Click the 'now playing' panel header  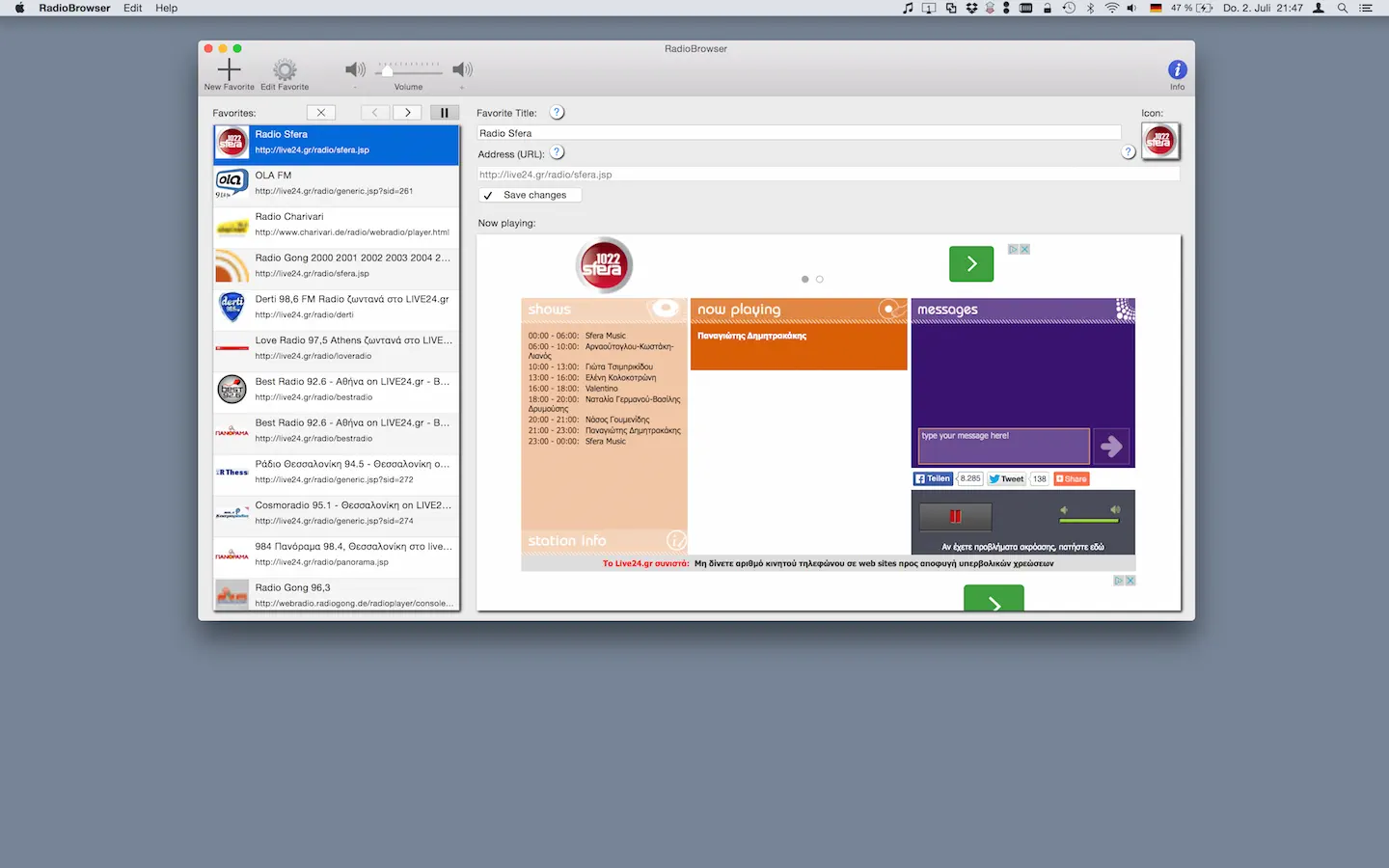799,310
